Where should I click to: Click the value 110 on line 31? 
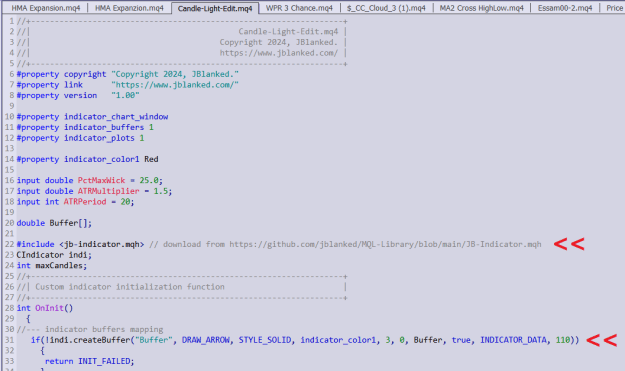click(x=563, y=340)
